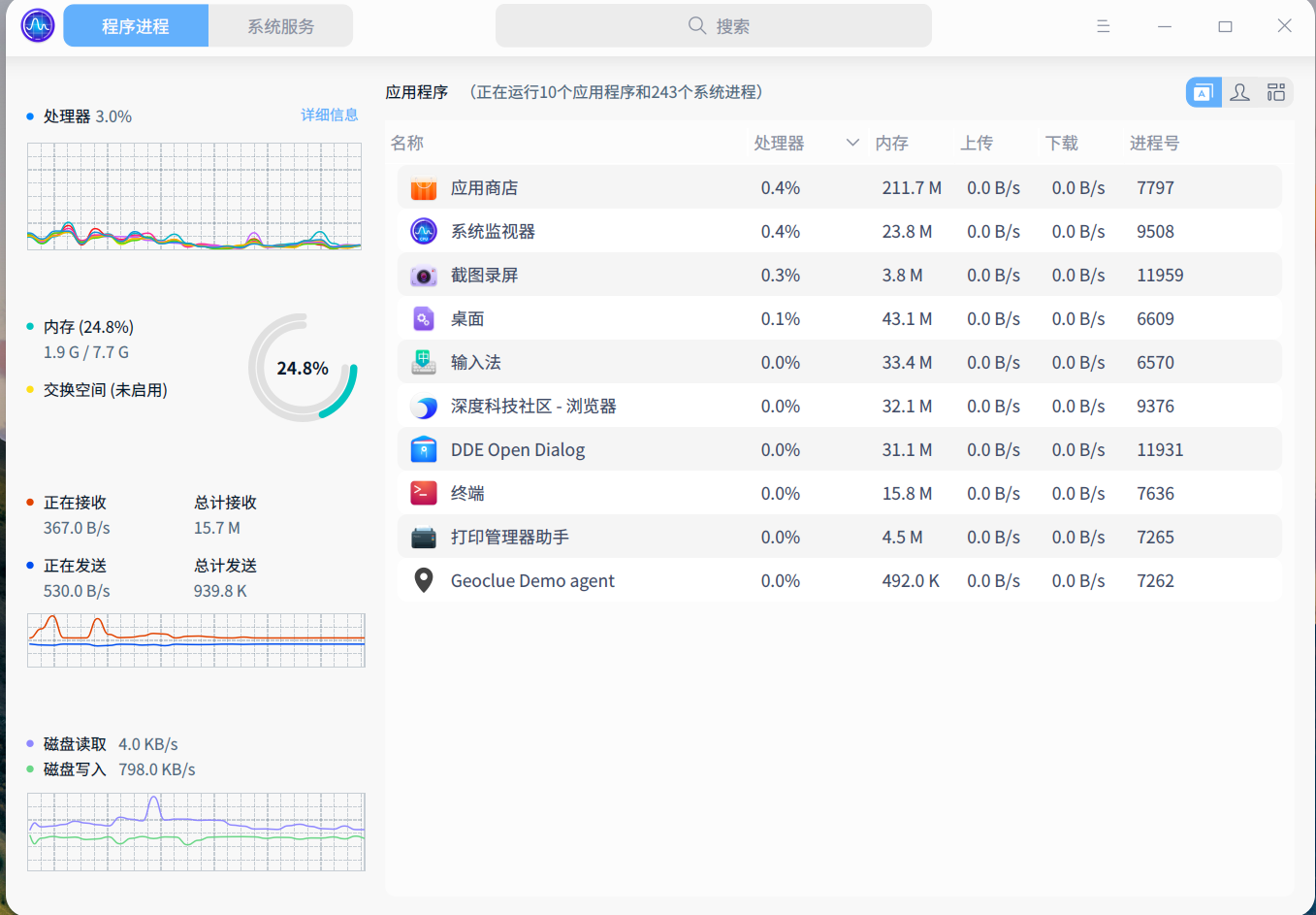Click the 24.8% memory usage ring
Image resolution: width=1316 pixels, height=915 pixels.
click(304, 369)
